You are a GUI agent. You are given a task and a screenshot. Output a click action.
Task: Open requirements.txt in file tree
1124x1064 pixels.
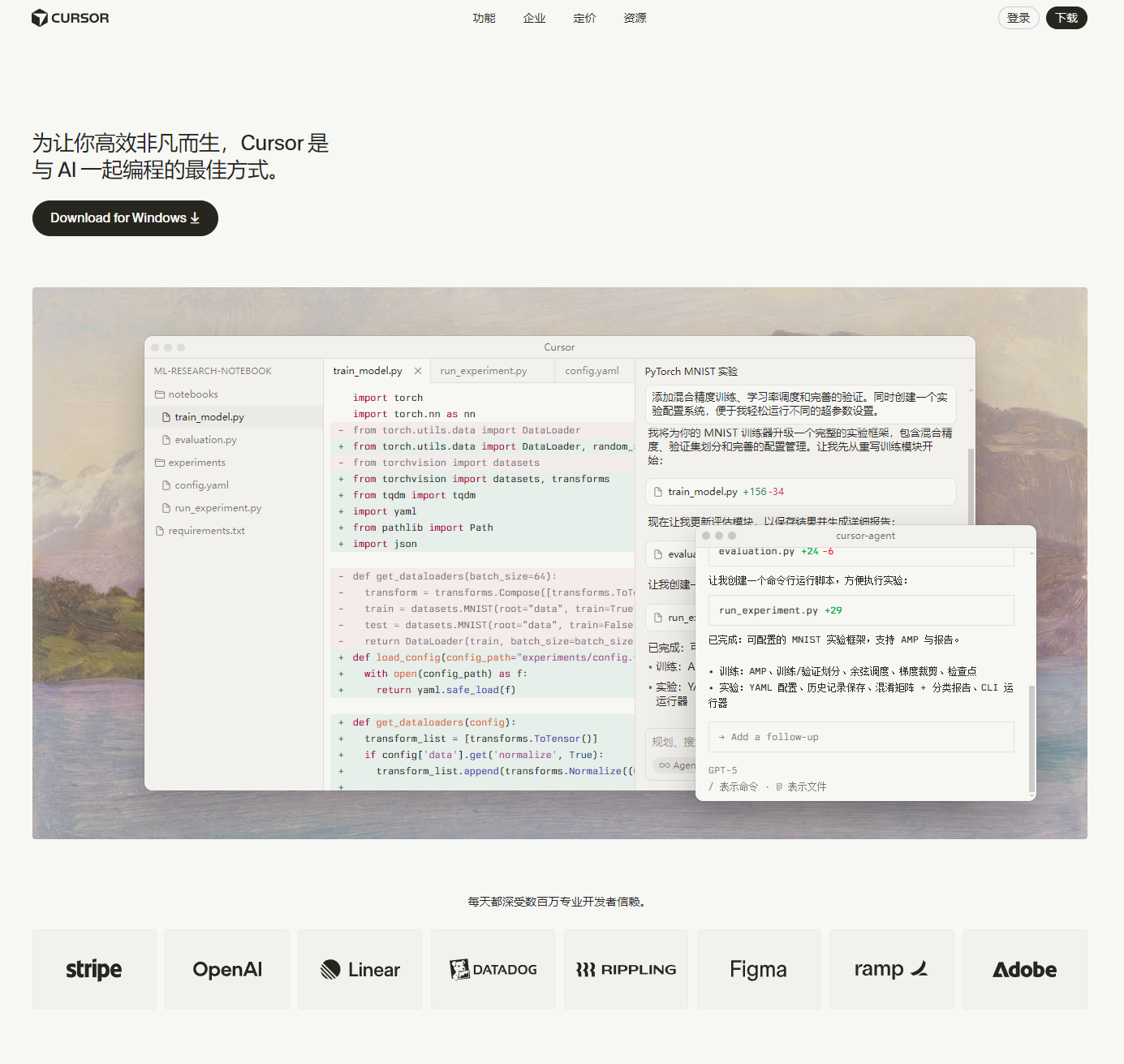[206, 531]
